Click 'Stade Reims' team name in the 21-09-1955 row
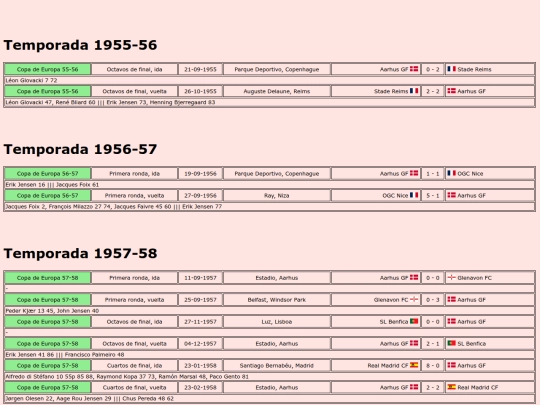The height and width of the screenshot is (405, 540). click(474, 69)
